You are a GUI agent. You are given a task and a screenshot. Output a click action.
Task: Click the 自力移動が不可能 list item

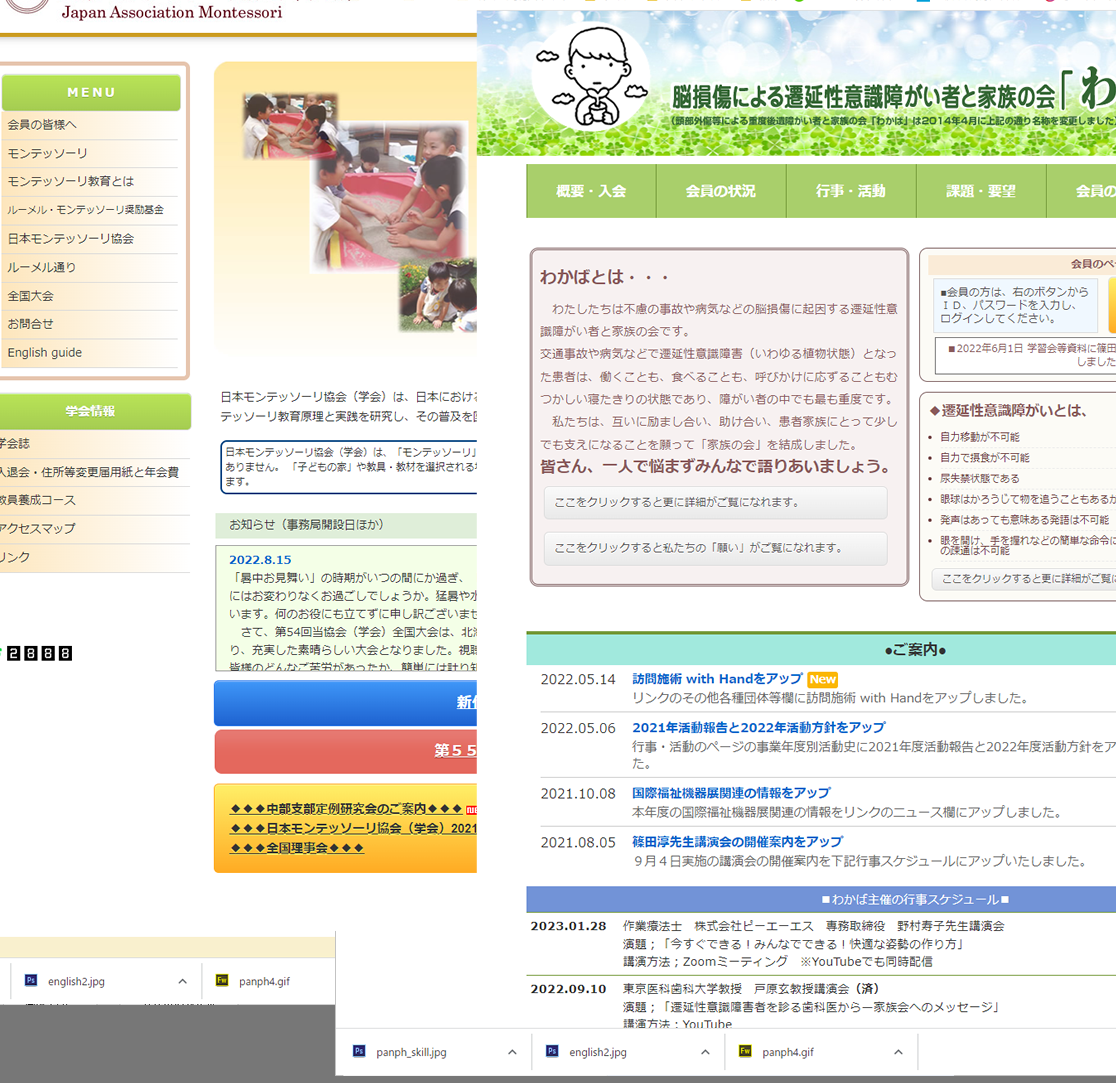tap(979, 437)
